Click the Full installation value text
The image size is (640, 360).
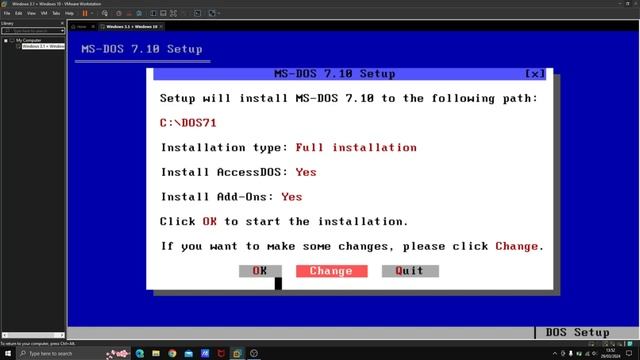[x=356, y=147]
